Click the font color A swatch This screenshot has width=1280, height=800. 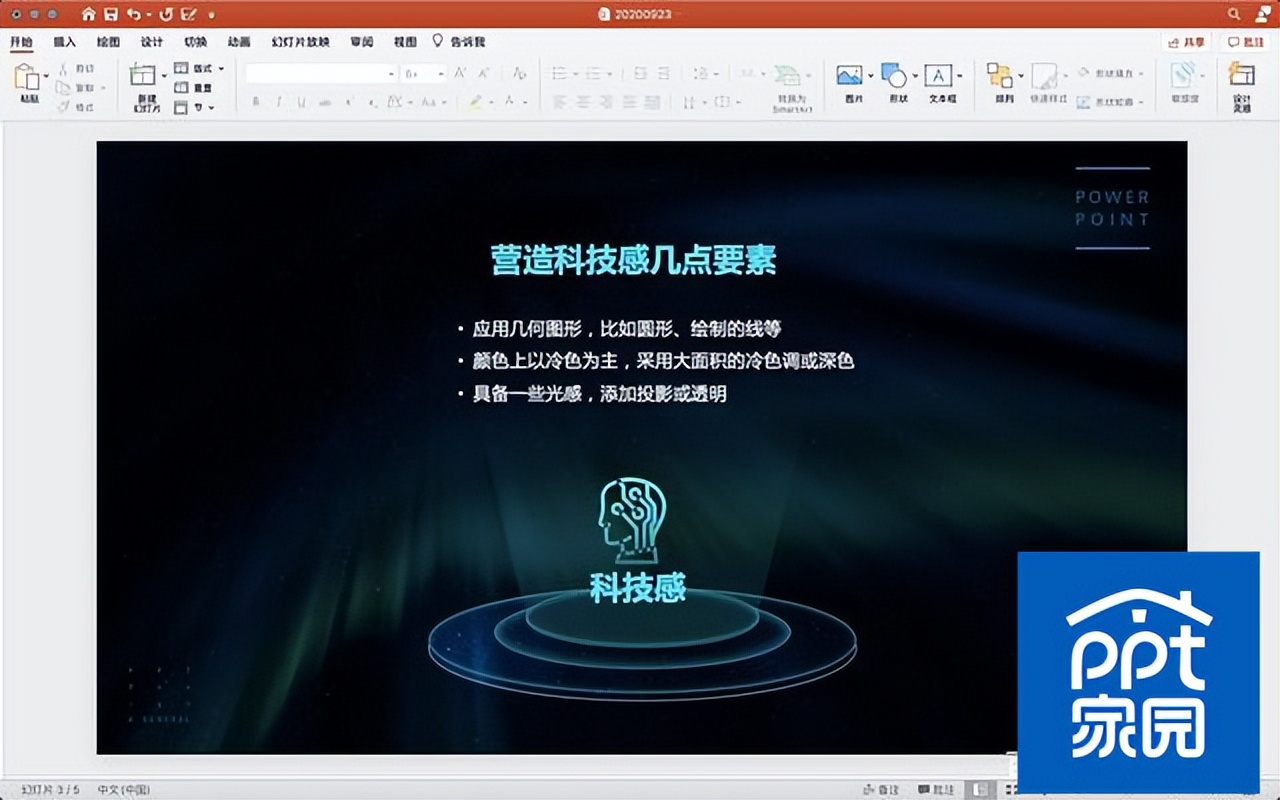(510, 102)
